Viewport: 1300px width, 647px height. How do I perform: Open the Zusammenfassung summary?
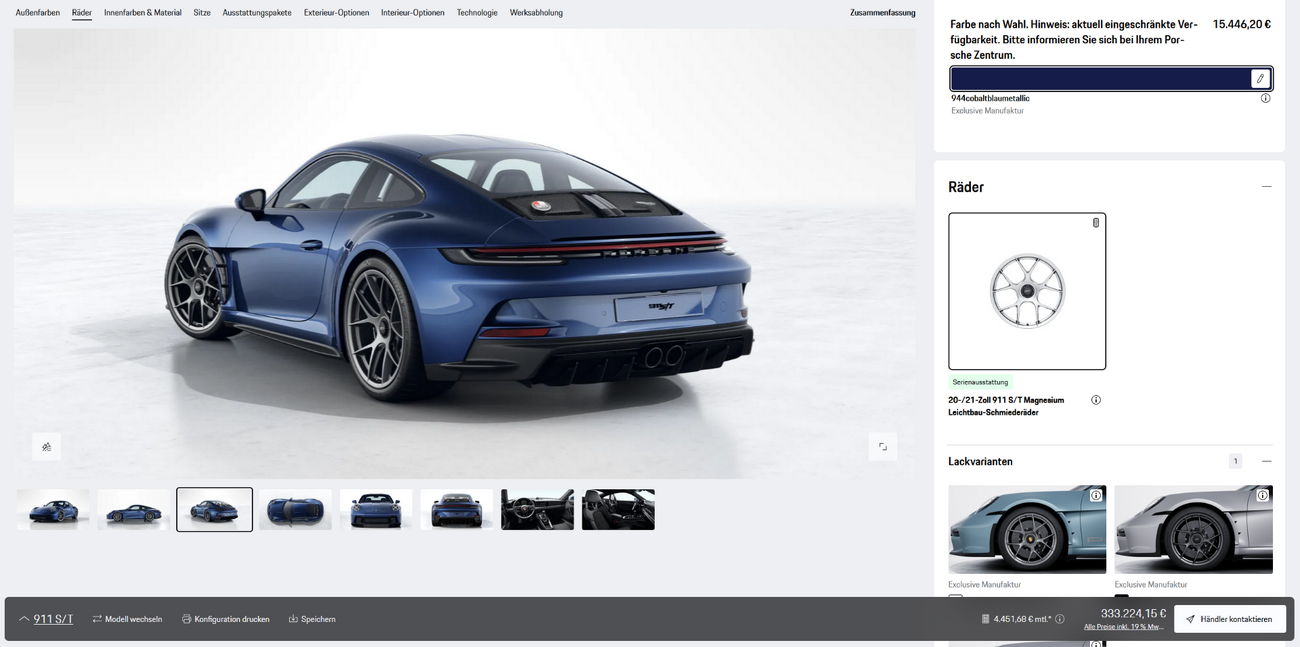click(882, 13)
